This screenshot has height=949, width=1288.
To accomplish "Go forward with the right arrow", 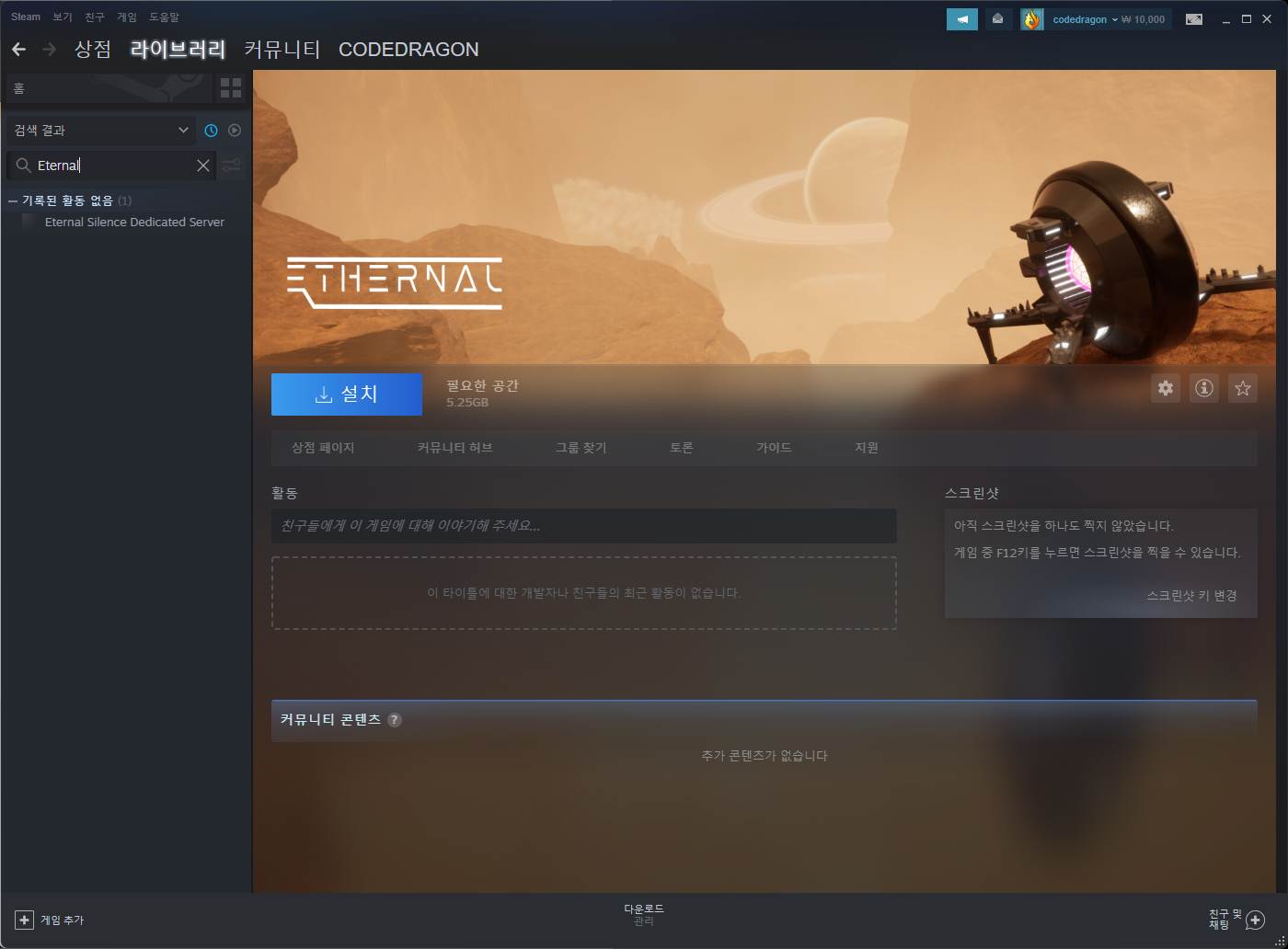I will point(50,49).
